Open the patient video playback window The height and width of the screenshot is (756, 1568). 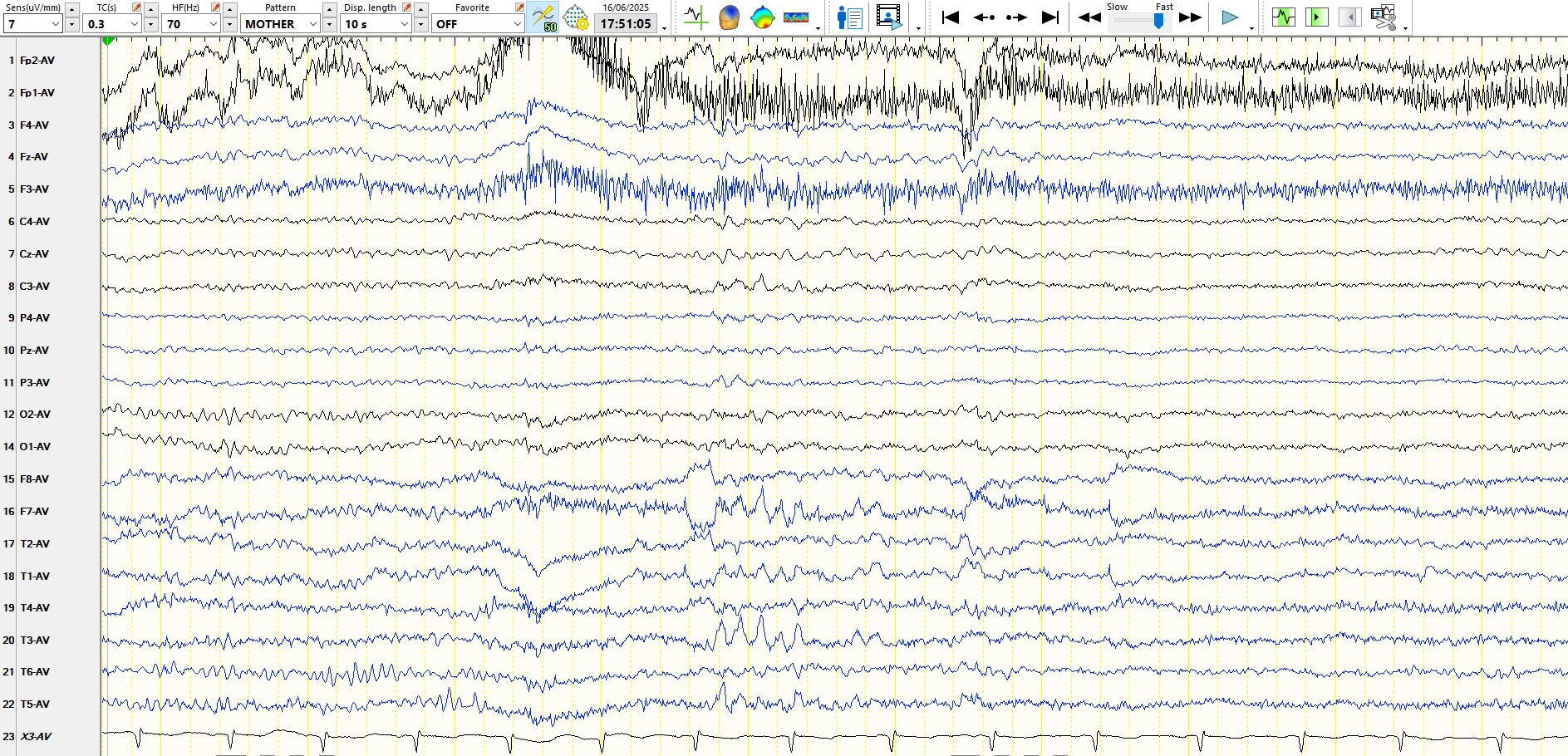coord(889,17)
